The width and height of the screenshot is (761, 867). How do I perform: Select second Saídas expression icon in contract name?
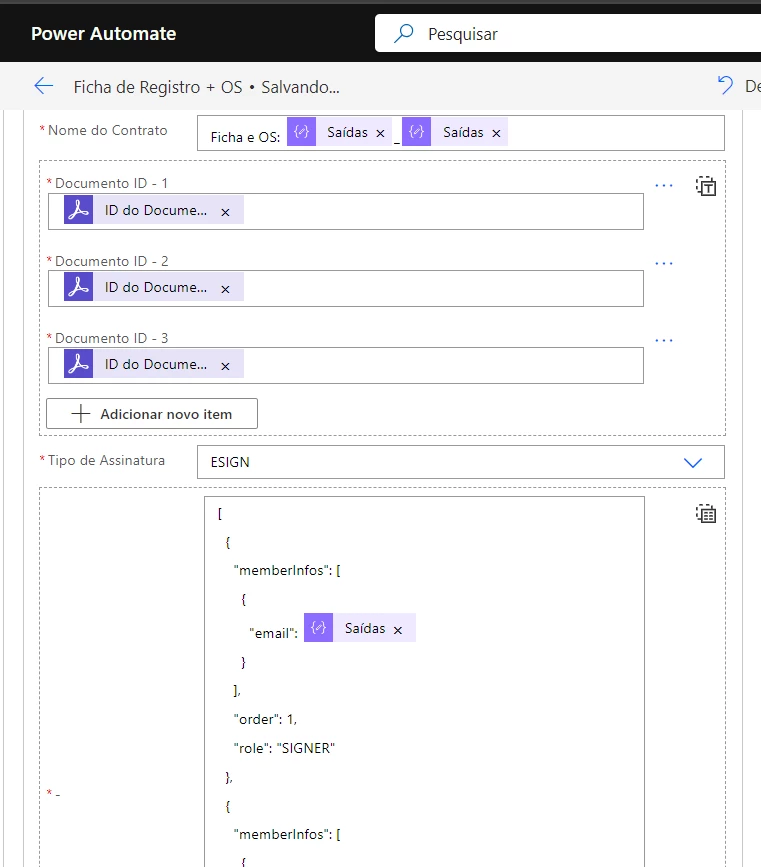[416, 132]
